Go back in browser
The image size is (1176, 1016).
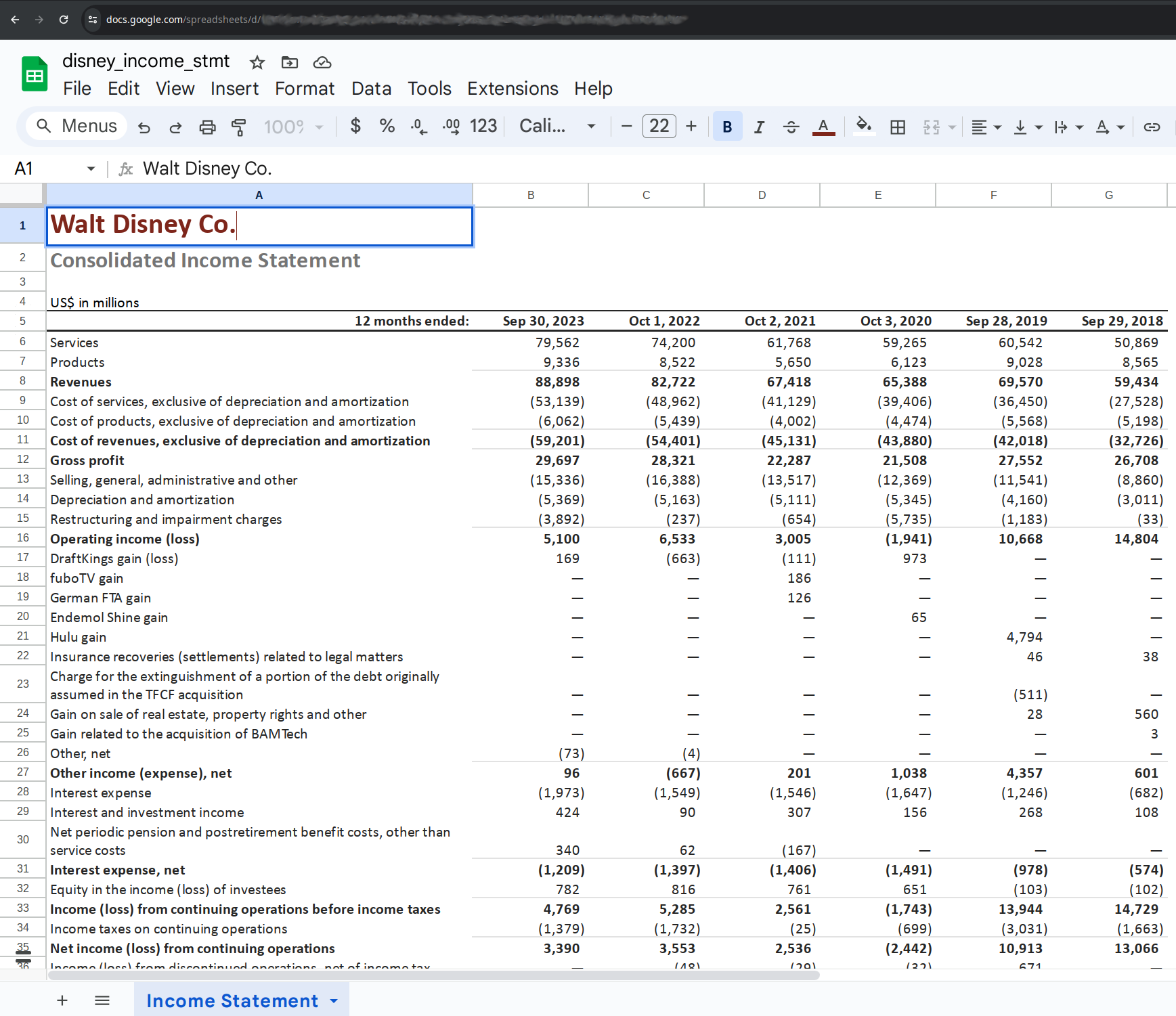click(x=15, y=20)
